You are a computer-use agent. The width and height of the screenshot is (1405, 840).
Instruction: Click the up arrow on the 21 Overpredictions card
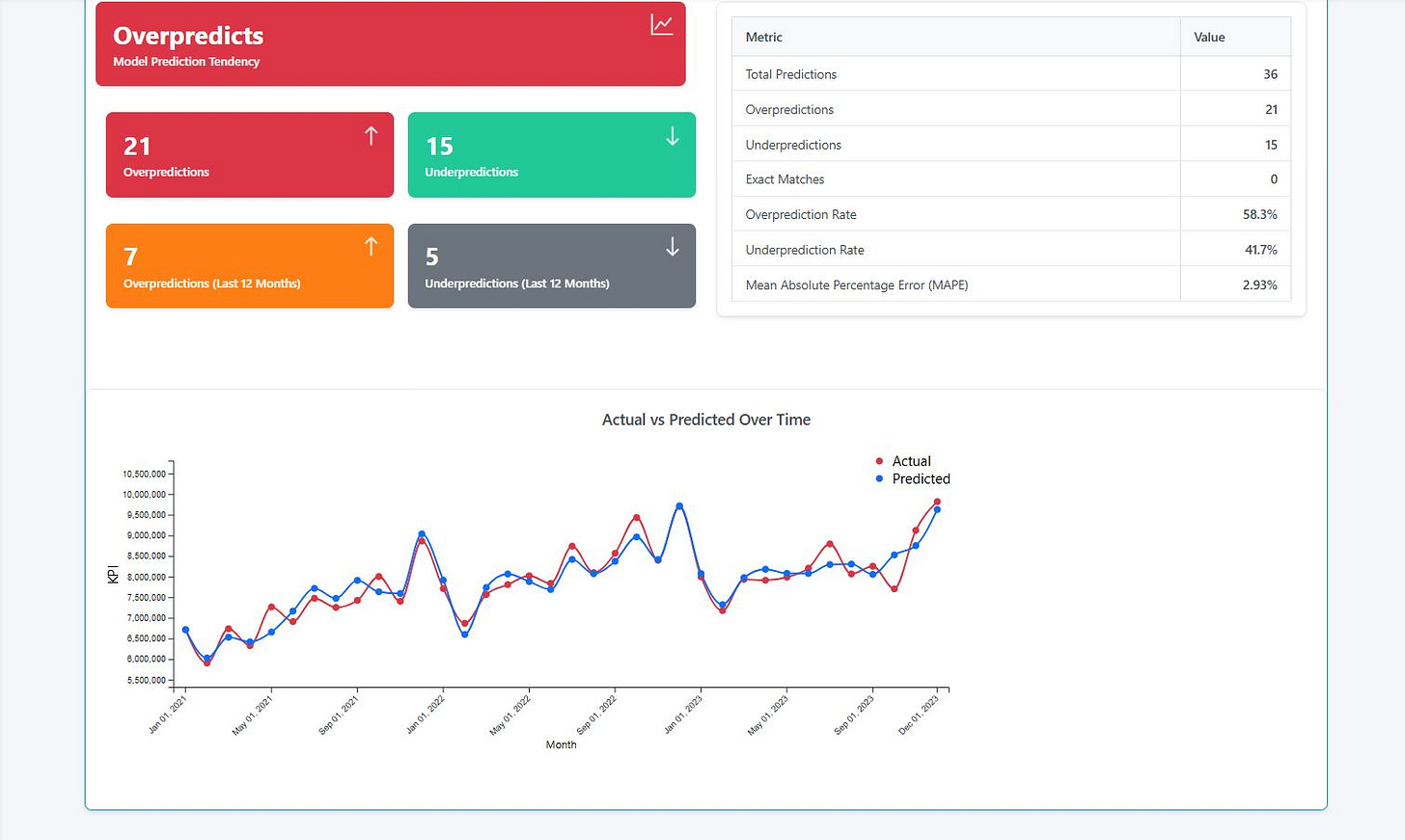[x=371, y=136]
